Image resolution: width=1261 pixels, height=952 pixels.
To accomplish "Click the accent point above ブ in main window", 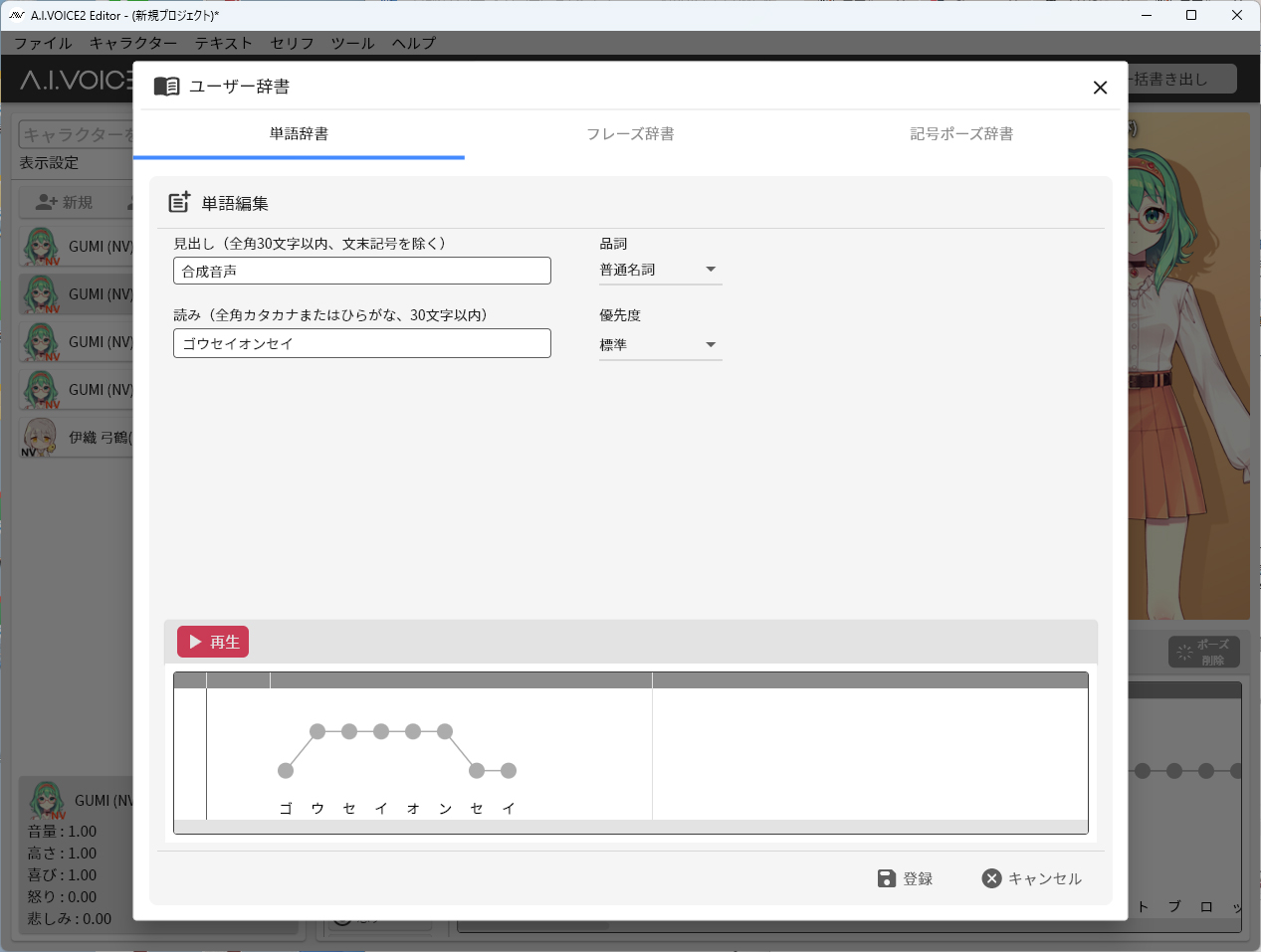I will point(1174,771).
